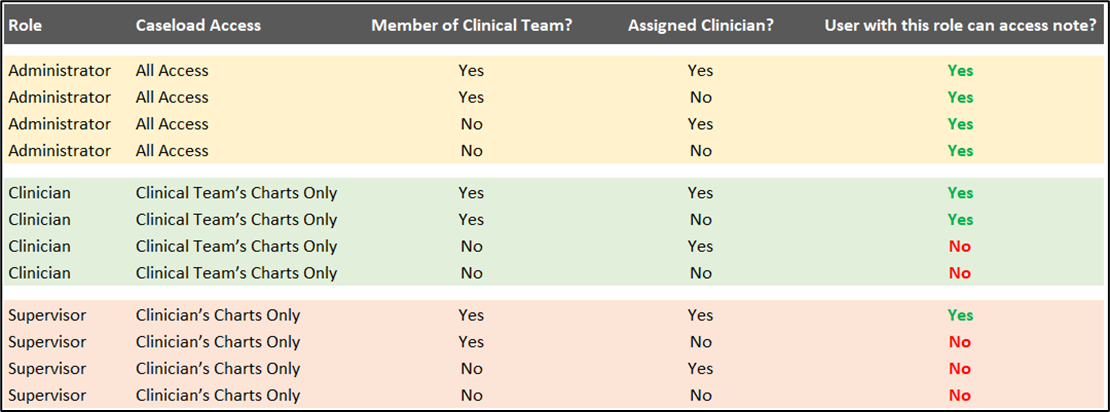
Task: Click the last green Yes in Clinician rows
Action: (960, 219)
